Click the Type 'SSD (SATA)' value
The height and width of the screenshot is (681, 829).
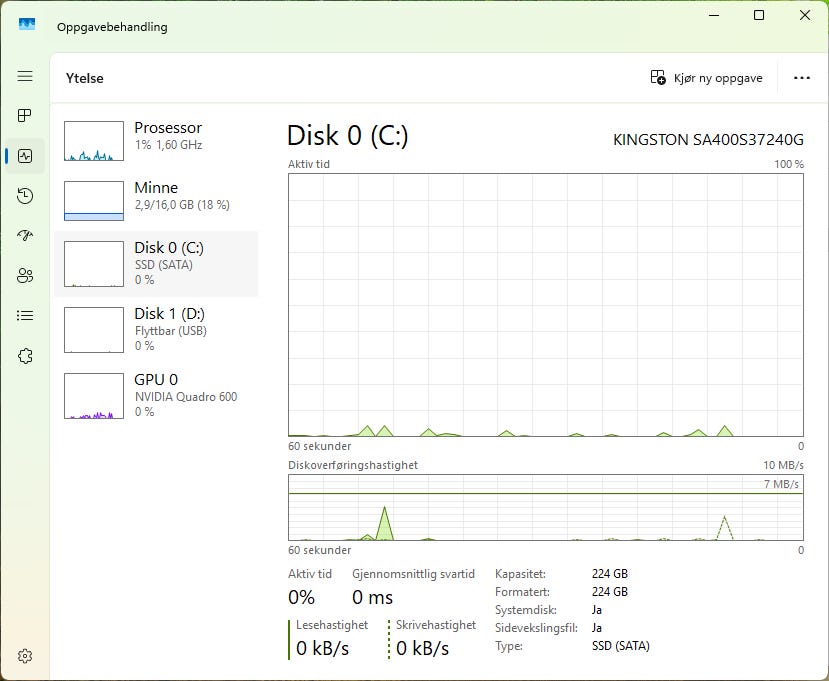[621, 646]
